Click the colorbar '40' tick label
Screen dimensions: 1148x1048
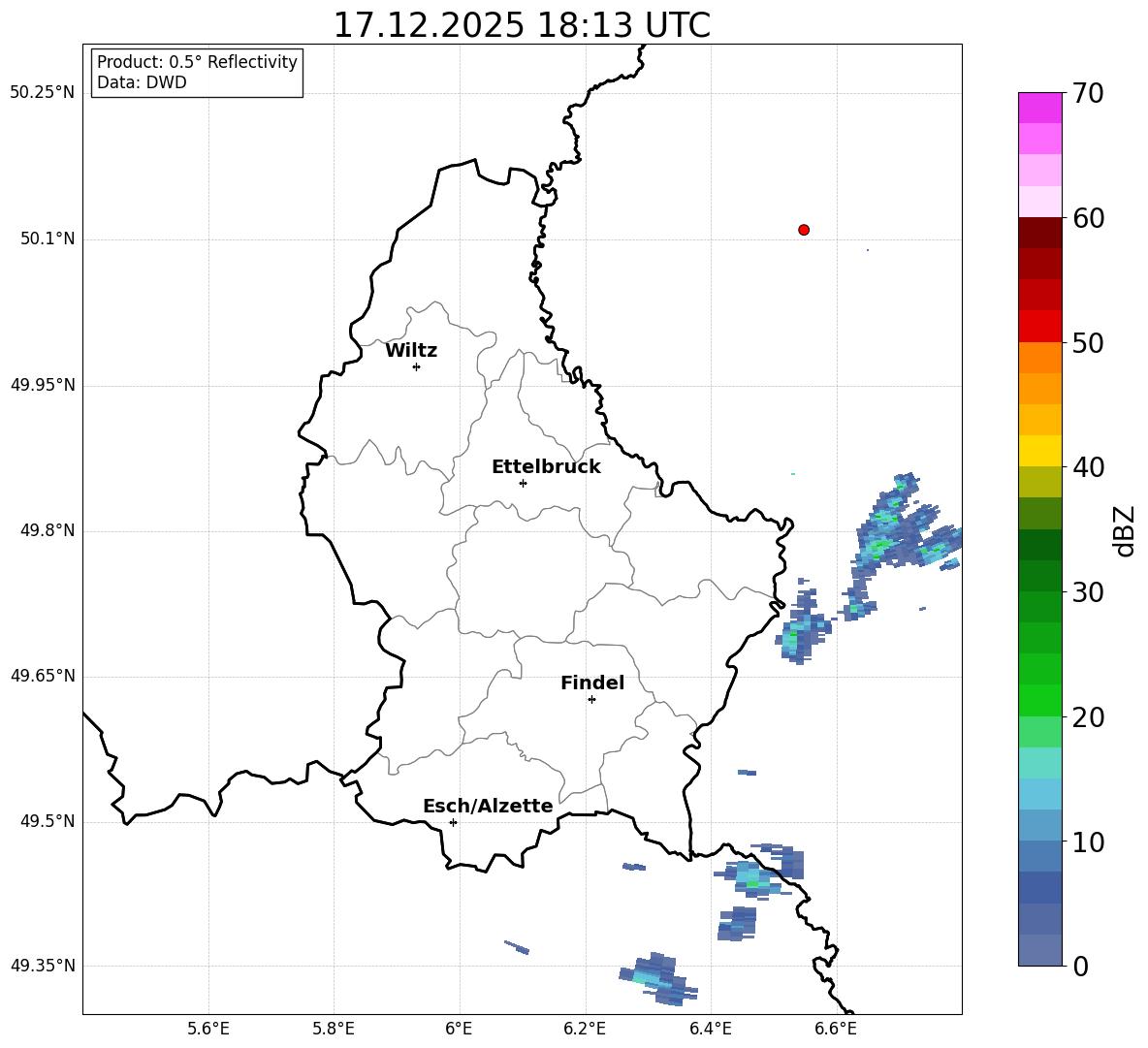[1089, 467]
